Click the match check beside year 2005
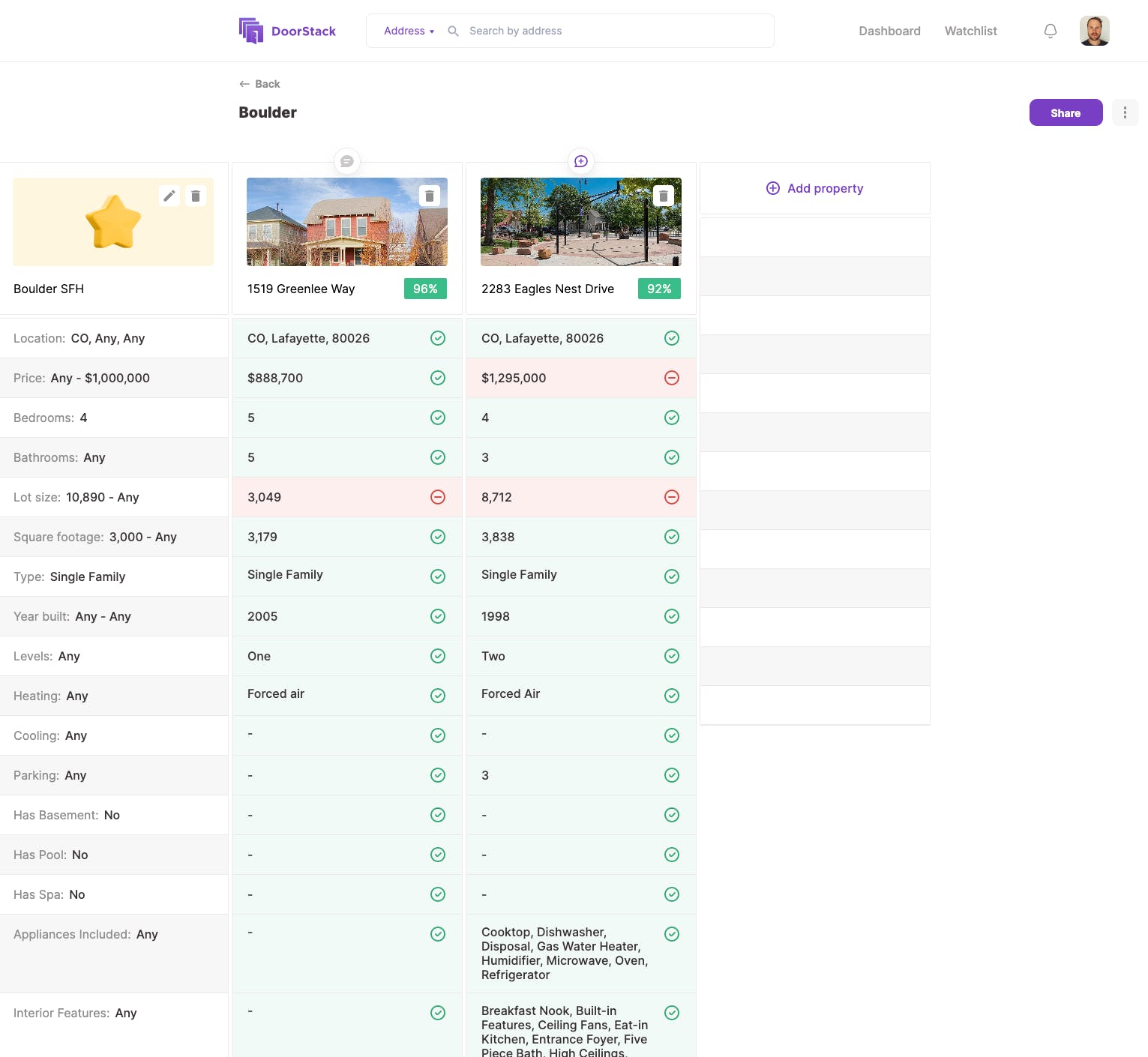This screenshot has width=1148, height=1057. (438, 616)
